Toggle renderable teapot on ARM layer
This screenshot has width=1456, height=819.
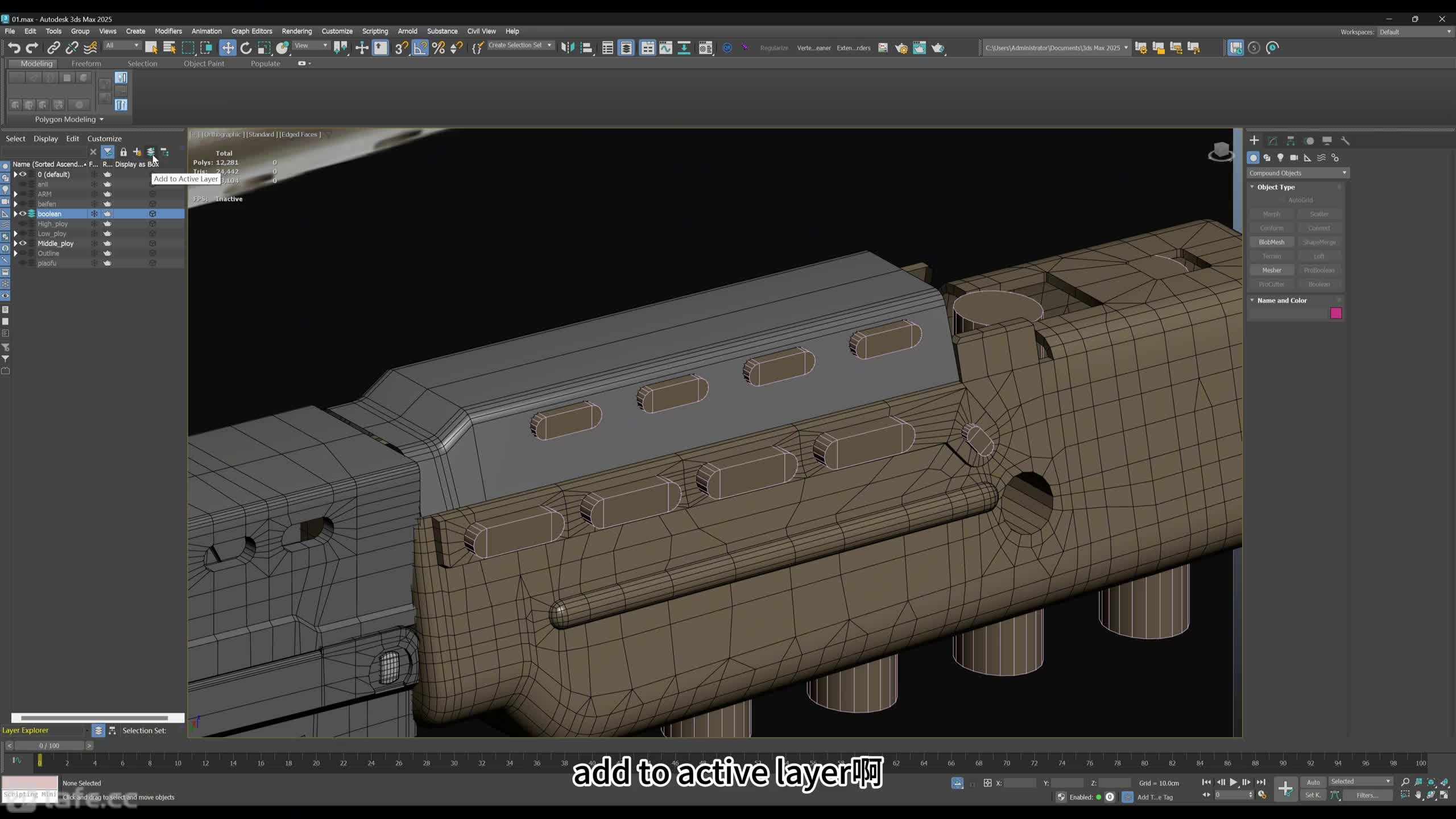[107, 194]
